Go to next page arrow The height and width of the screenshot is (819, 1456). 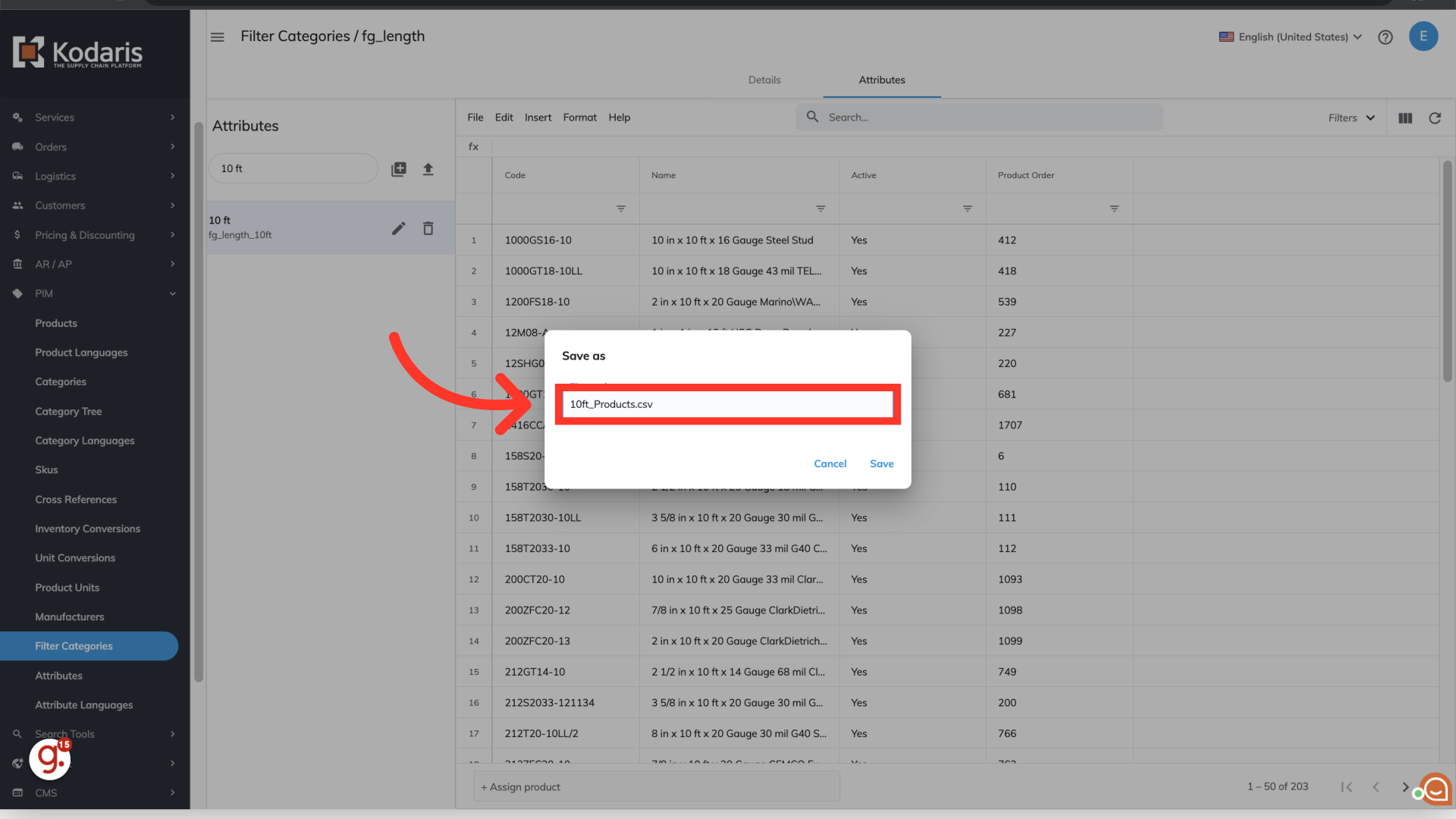click(x=1404, y=787)
